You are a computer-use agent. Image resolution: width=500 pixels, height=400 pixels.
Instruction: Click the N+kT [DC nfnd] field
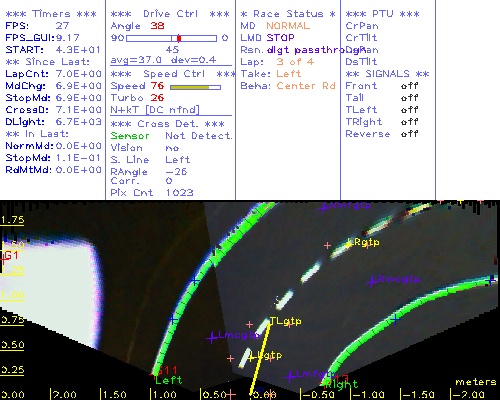click(155, 110)
